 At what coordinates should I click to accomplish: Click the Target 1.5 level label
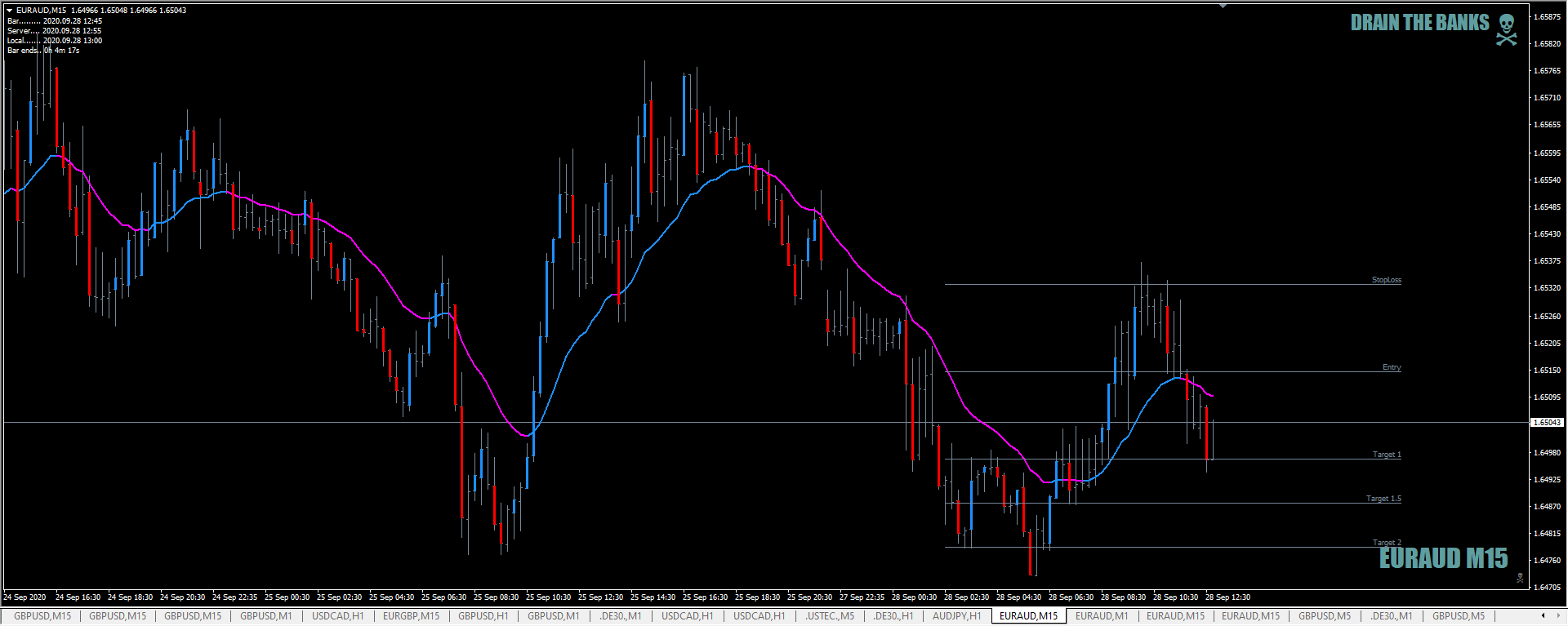[1383, 499]
